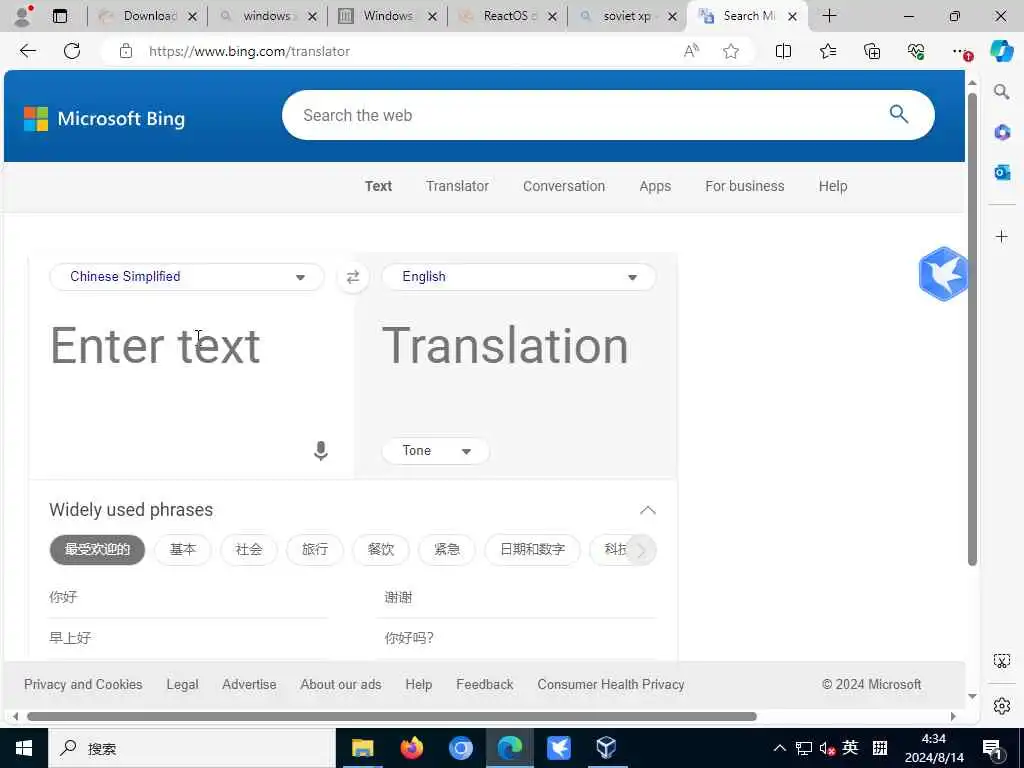
Task: Open split screen view icon
Action: click(783, 51)
